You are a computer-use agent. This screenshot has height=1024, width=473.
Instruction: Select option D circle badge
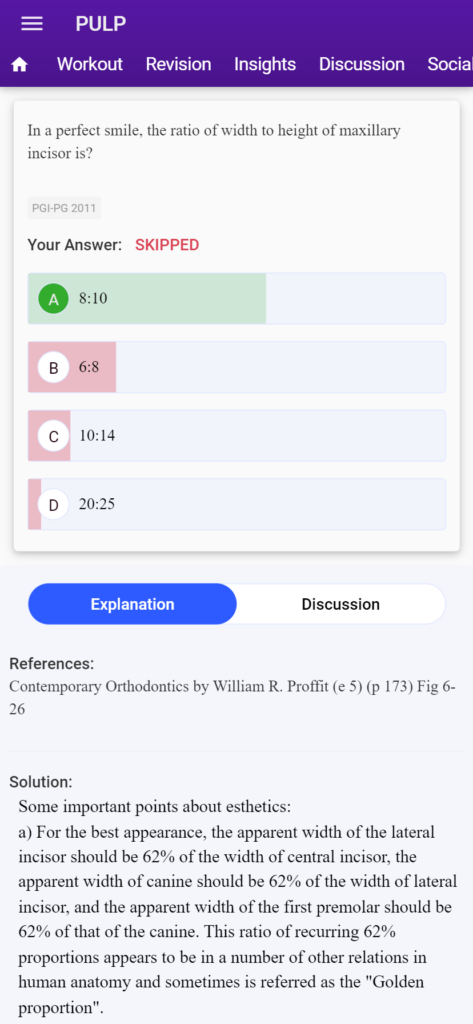click(x=54, y=505)
